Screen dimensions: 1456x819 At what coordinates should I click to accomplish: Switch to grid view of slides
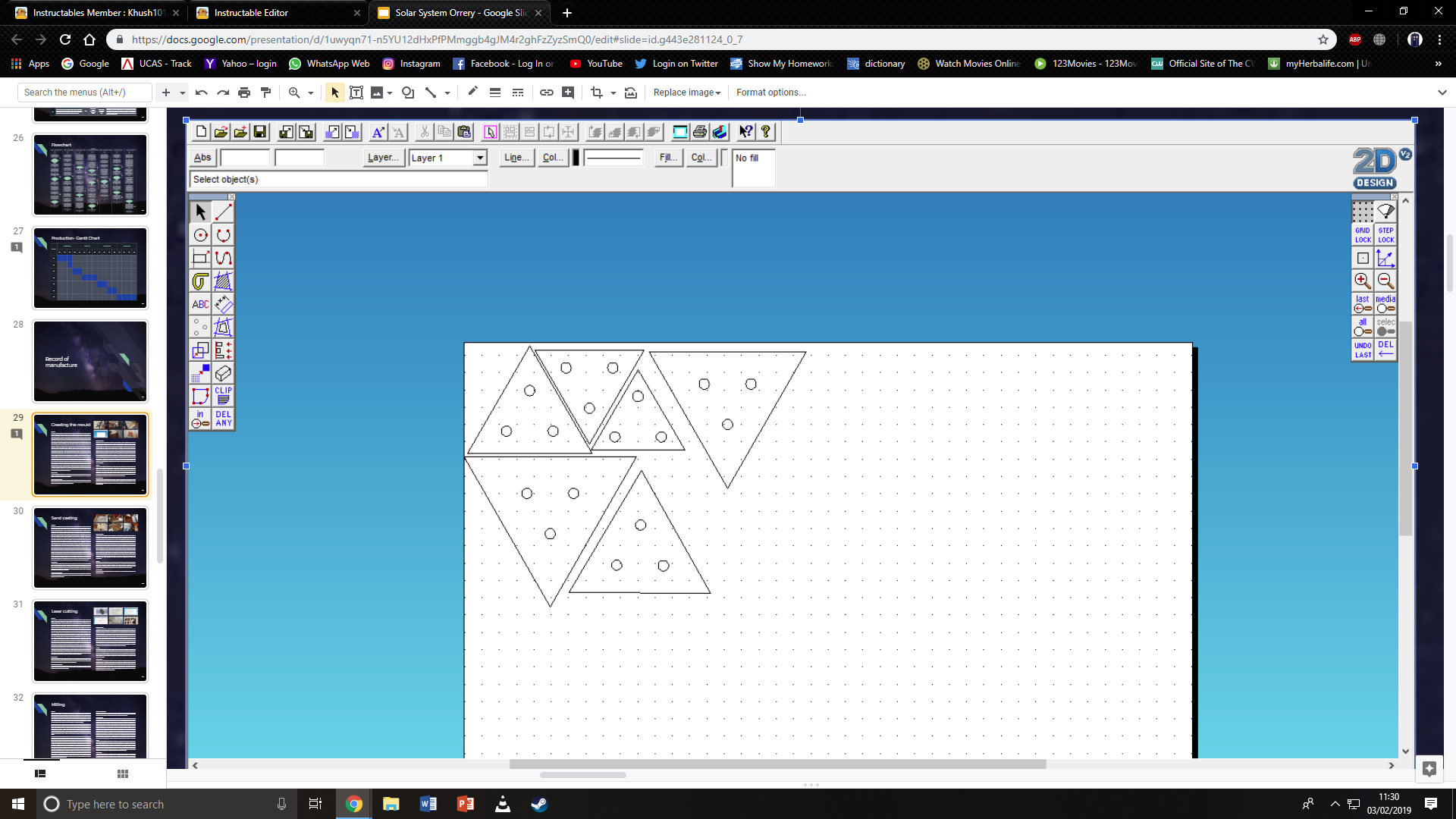click(123, 773)
